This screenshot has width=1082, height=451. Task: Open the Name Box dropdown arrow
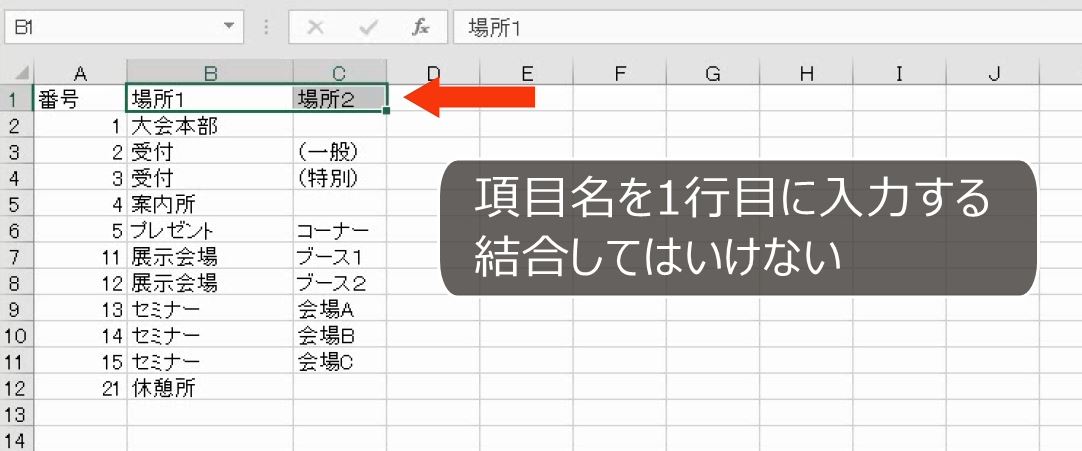click(x=229, y=27)
